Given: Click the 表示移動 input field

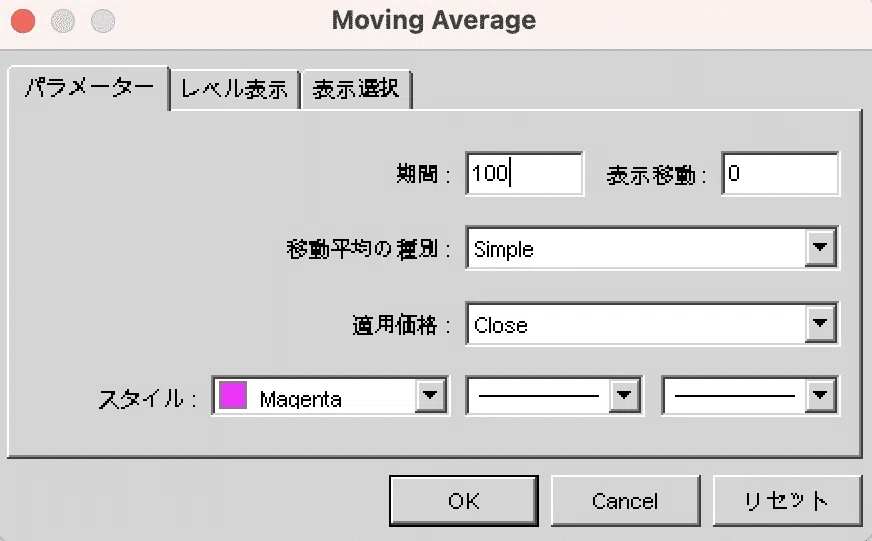Looking at the screenshot, I should click(x=780, y=174).
